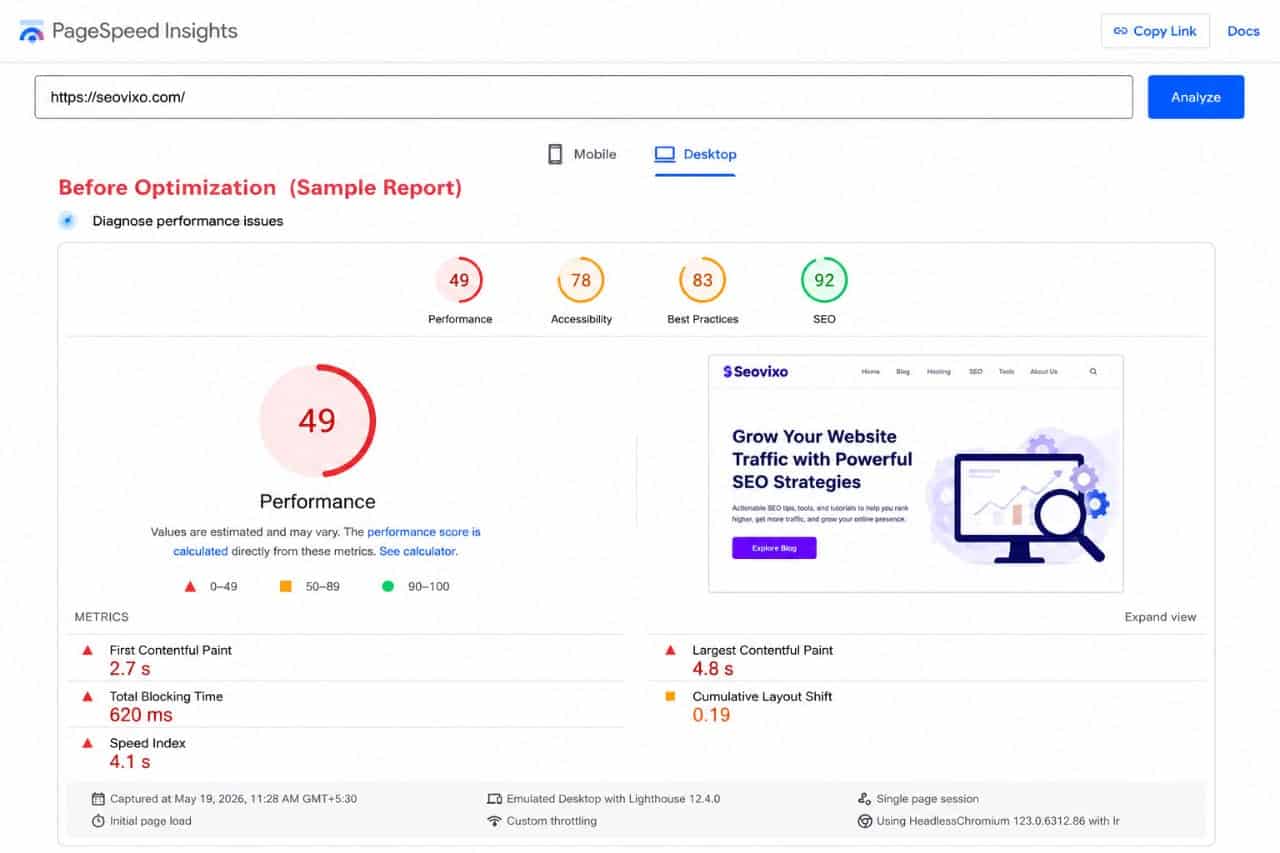Click the calendar icon beside Captured at

pos(98,799)
